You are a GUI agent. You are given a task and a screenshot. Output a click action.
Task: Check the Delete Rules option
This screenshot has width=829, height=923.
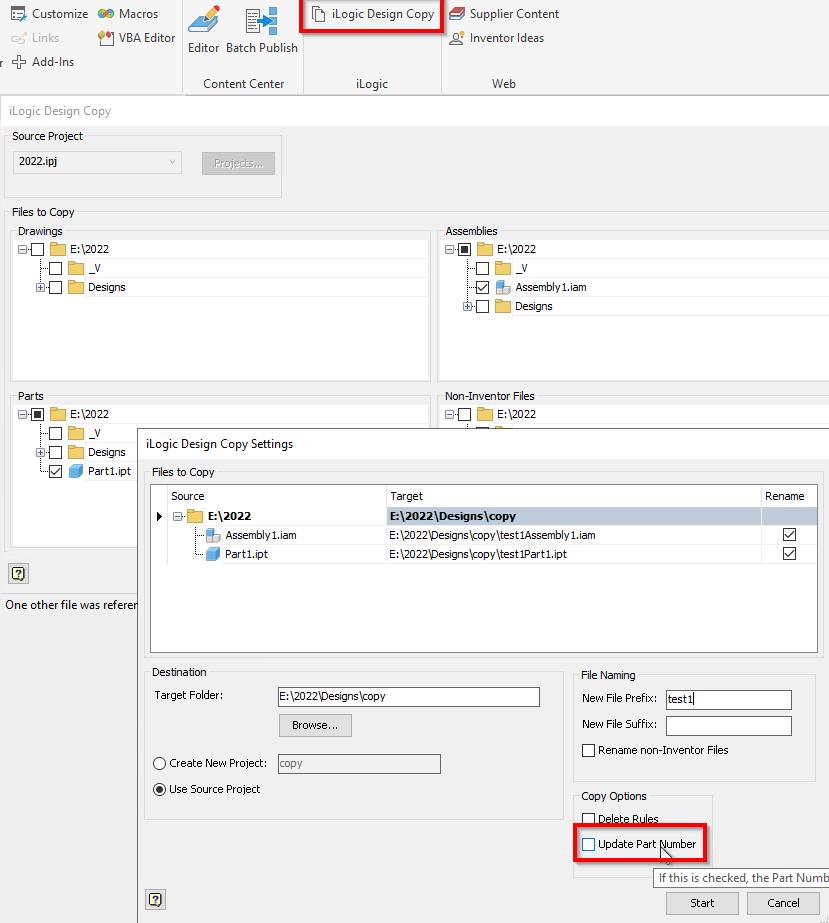(589, 818)
